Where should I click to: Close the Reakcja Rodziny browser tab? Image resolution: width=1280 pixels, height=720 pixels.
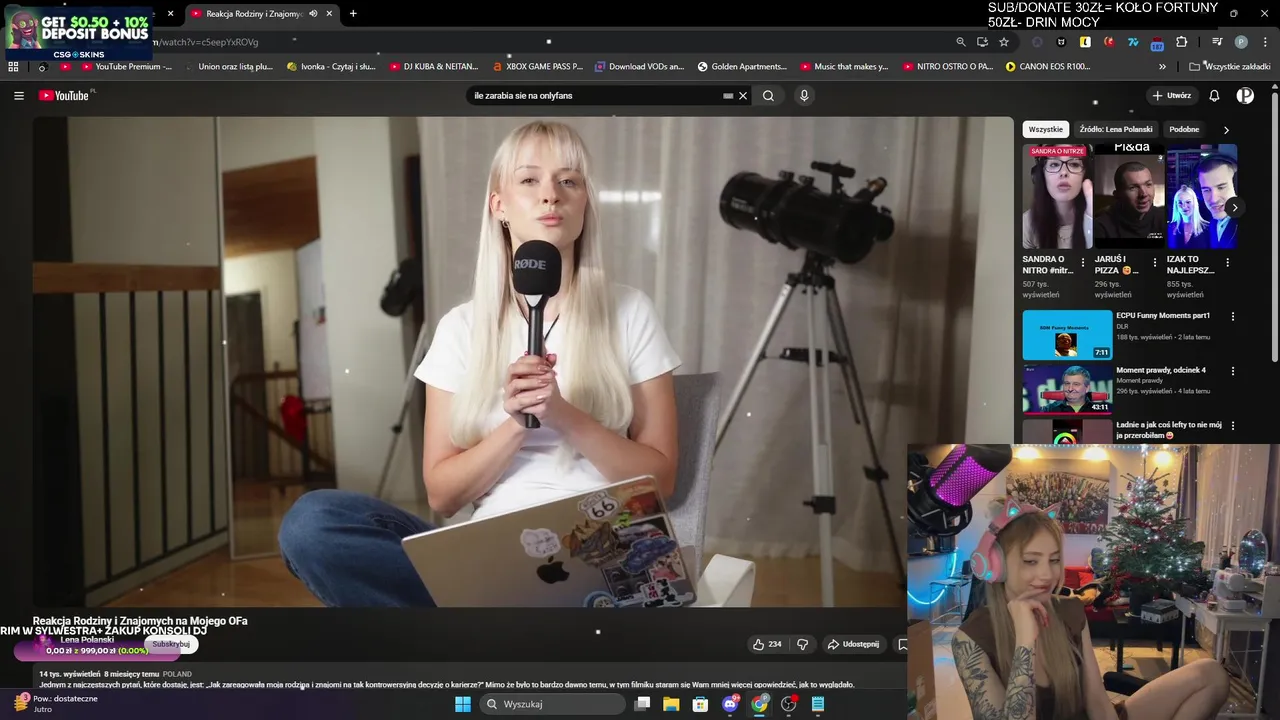click(x=329, y=14)
